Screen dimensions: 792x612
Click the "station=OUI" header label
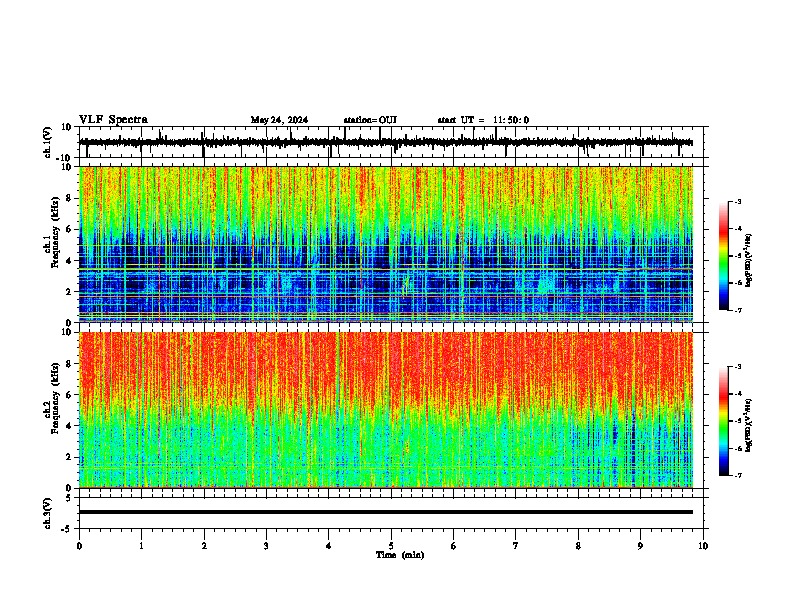(370, 120)
